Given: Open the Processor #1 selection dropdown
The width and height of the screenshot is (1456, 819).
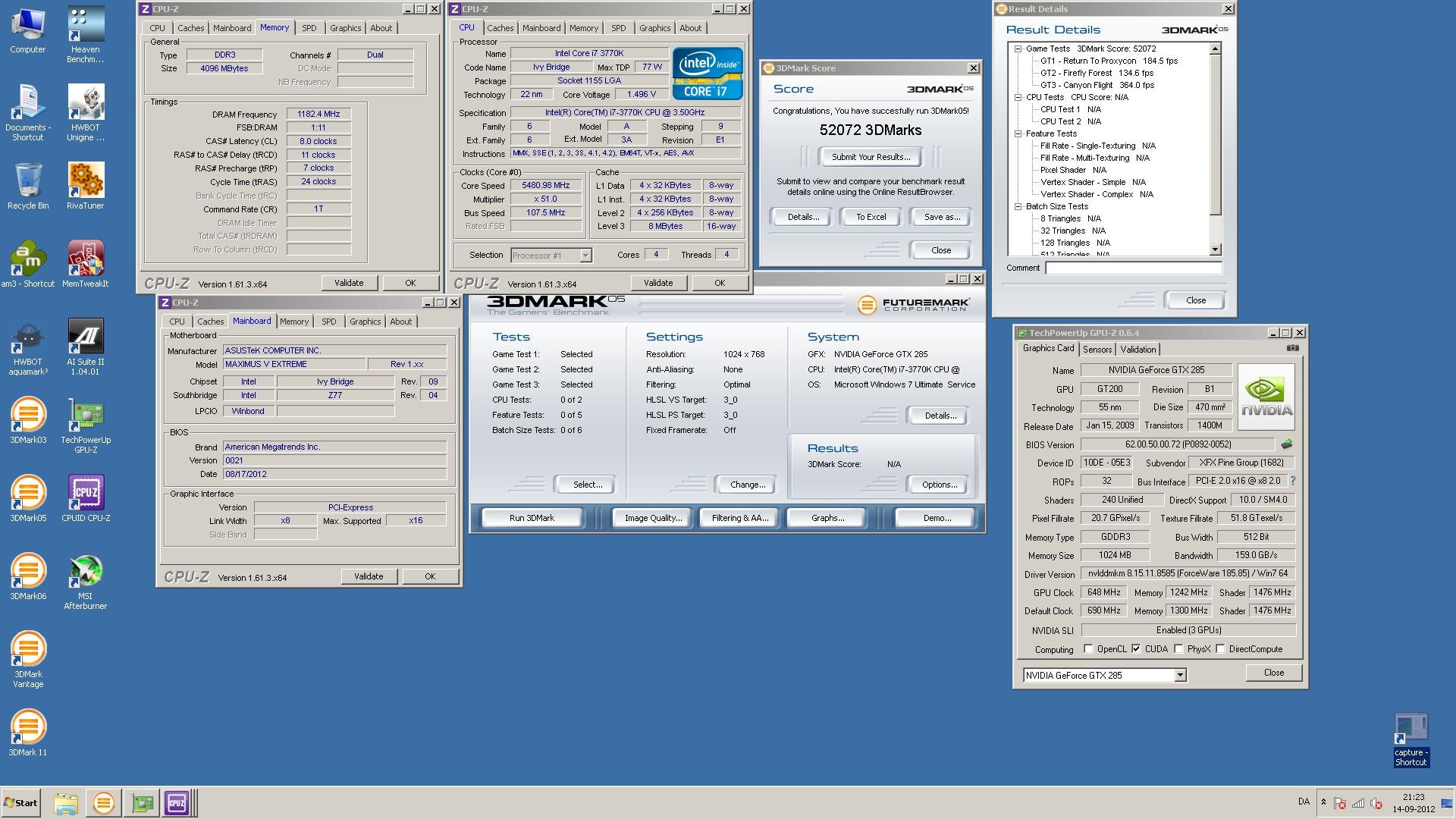Looking at the screenshot, I should click(x=585, y=256).
